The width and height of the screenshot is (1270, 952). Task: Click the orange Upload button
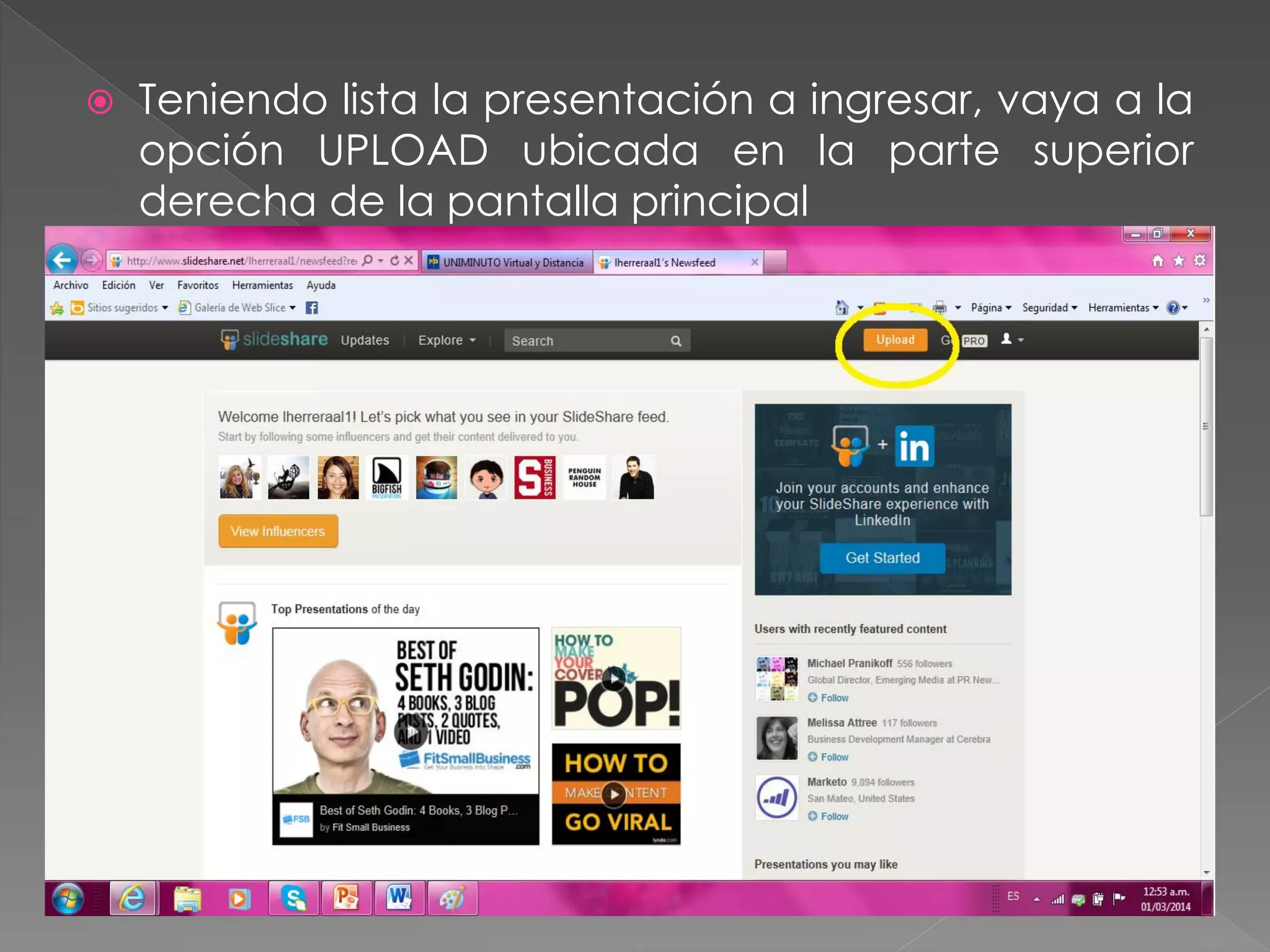pos(895,340)
